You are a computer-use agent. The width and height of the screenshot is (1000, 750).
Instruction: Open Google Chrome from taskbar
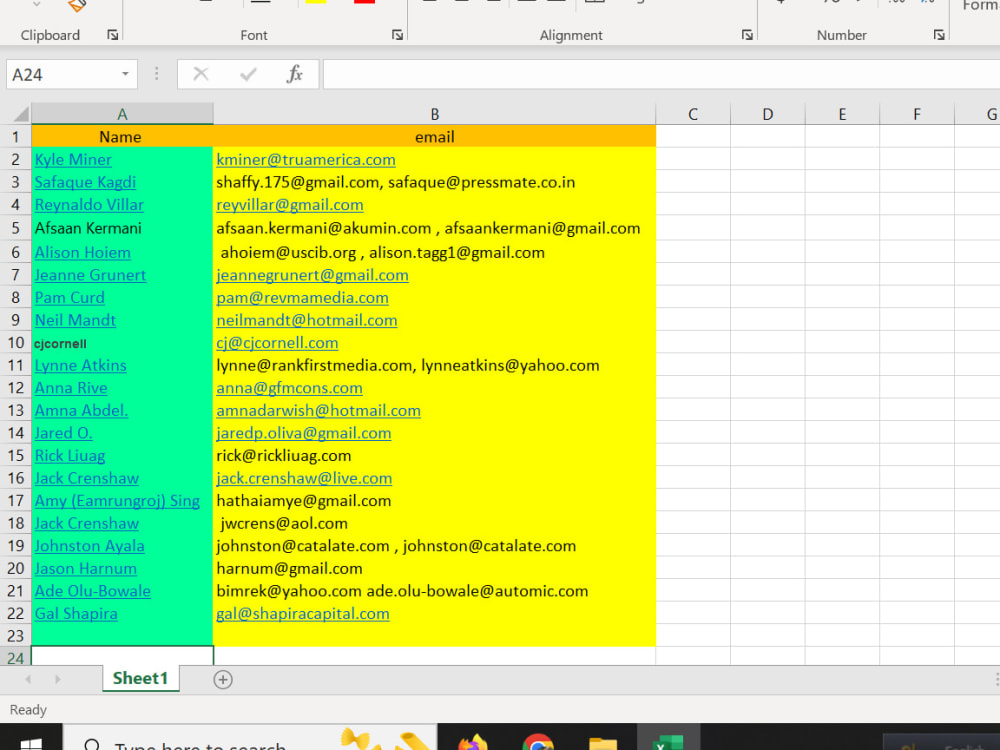pyautogui.click(x=538, y=742)
